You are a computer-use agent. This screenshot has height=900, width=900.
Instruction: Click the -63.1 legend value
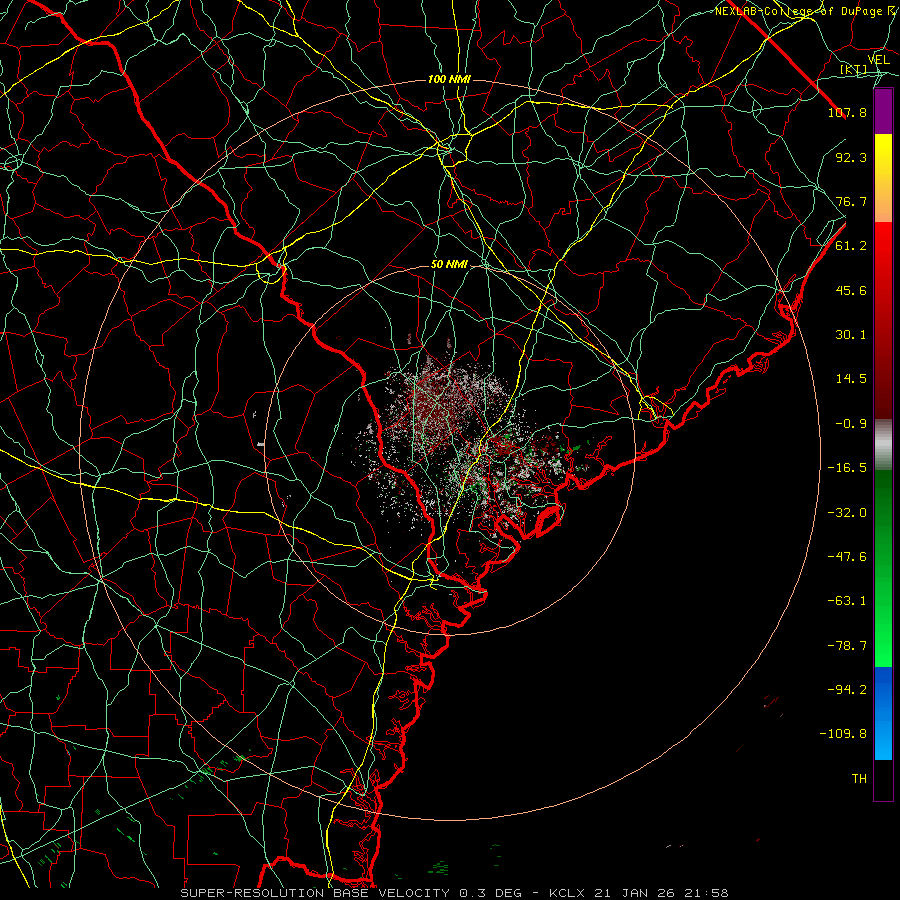coord(847,601)
